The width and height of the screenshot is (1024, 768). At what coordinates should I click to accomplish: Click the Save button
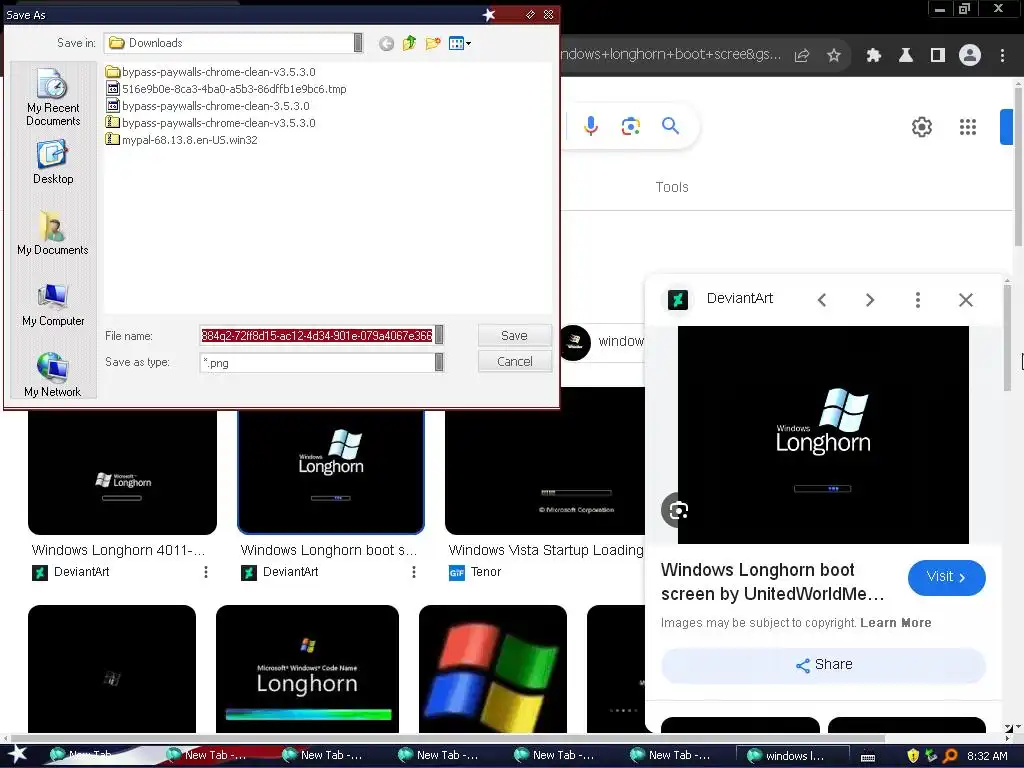point(515,335)
